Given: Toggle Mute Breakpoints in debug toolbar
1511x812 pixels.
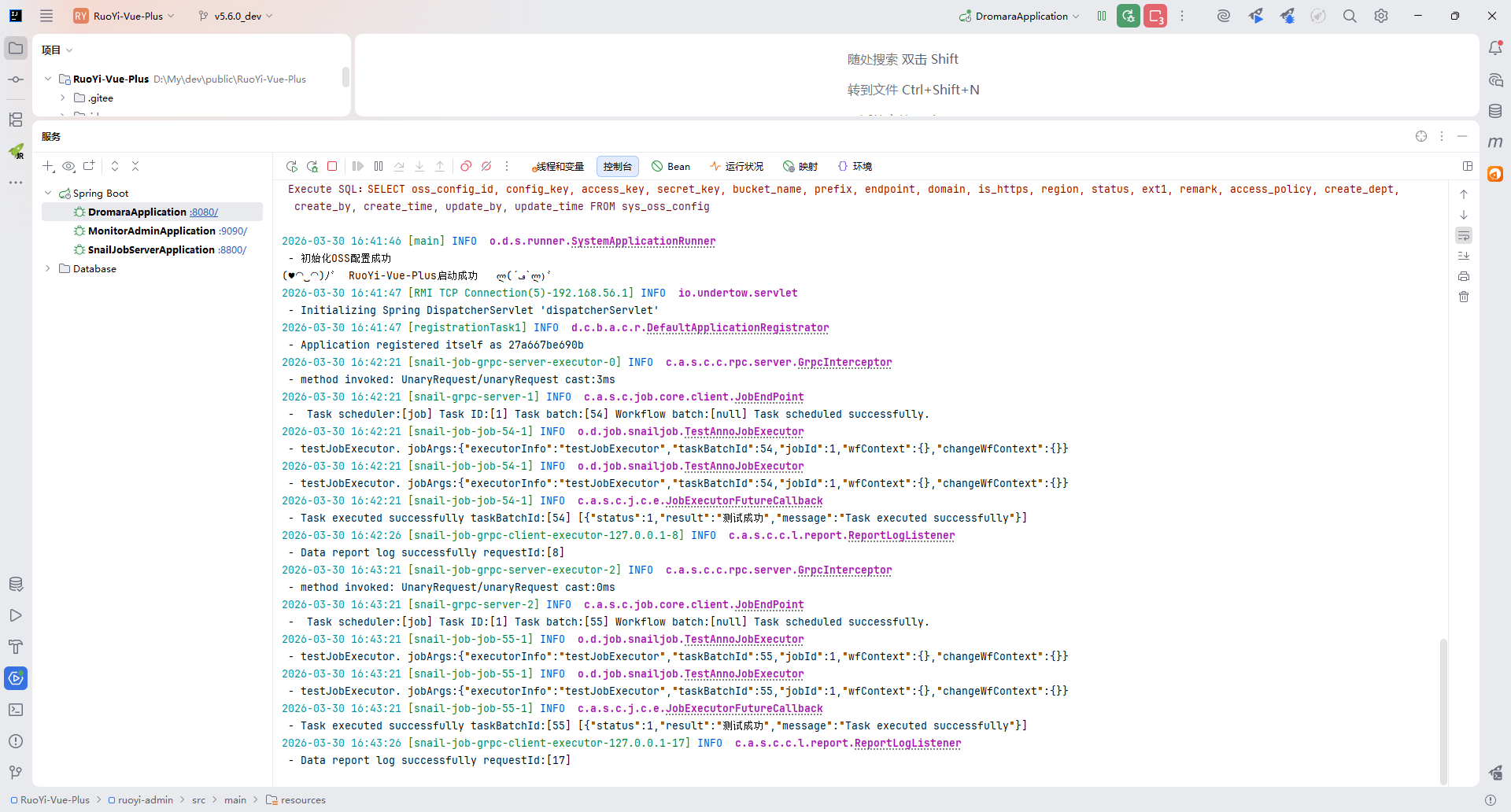Looking at the screenshot, I should pos(486,166).
